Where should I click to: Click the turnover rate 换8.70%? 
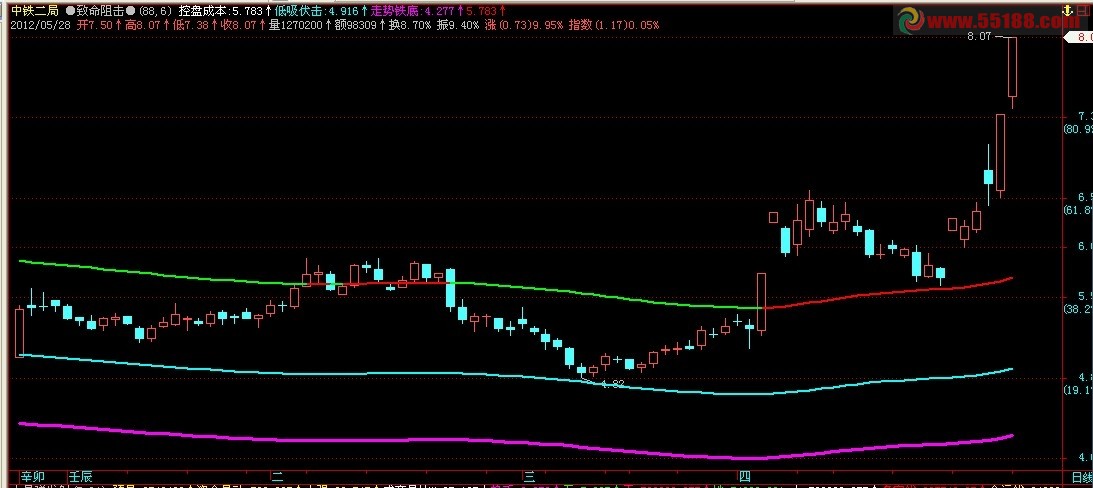[x=411, y=25]
